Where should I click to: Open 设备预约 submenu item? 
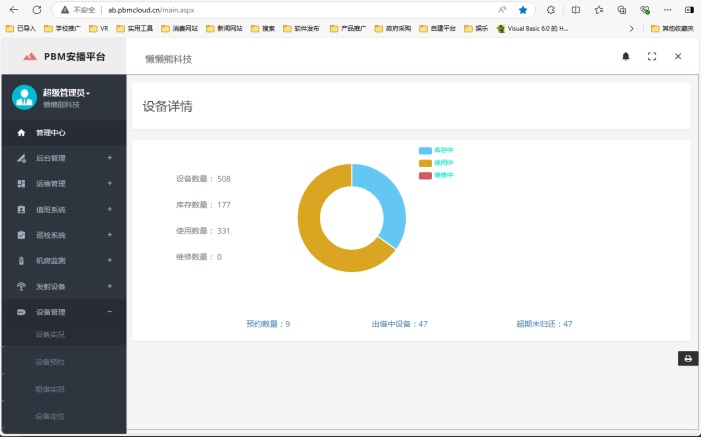[x=50, y=362]
